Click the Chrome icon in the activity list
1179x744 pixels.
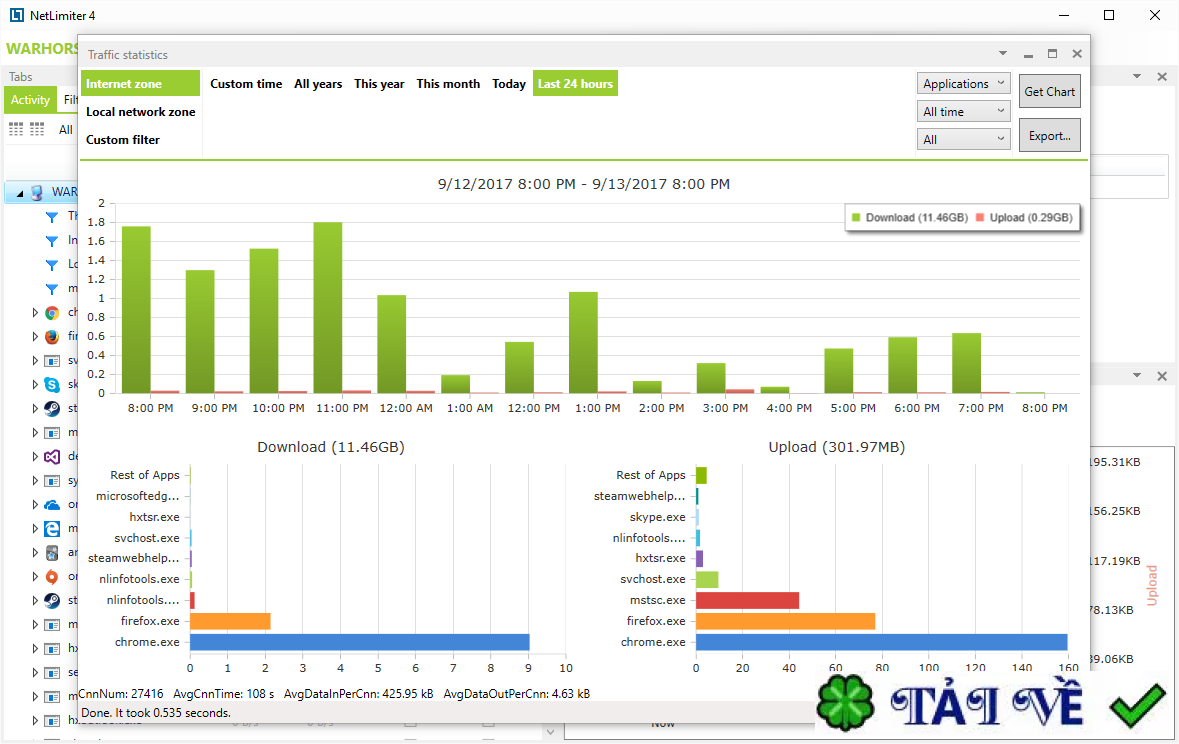pyautogui.click(x=52, y=313)
